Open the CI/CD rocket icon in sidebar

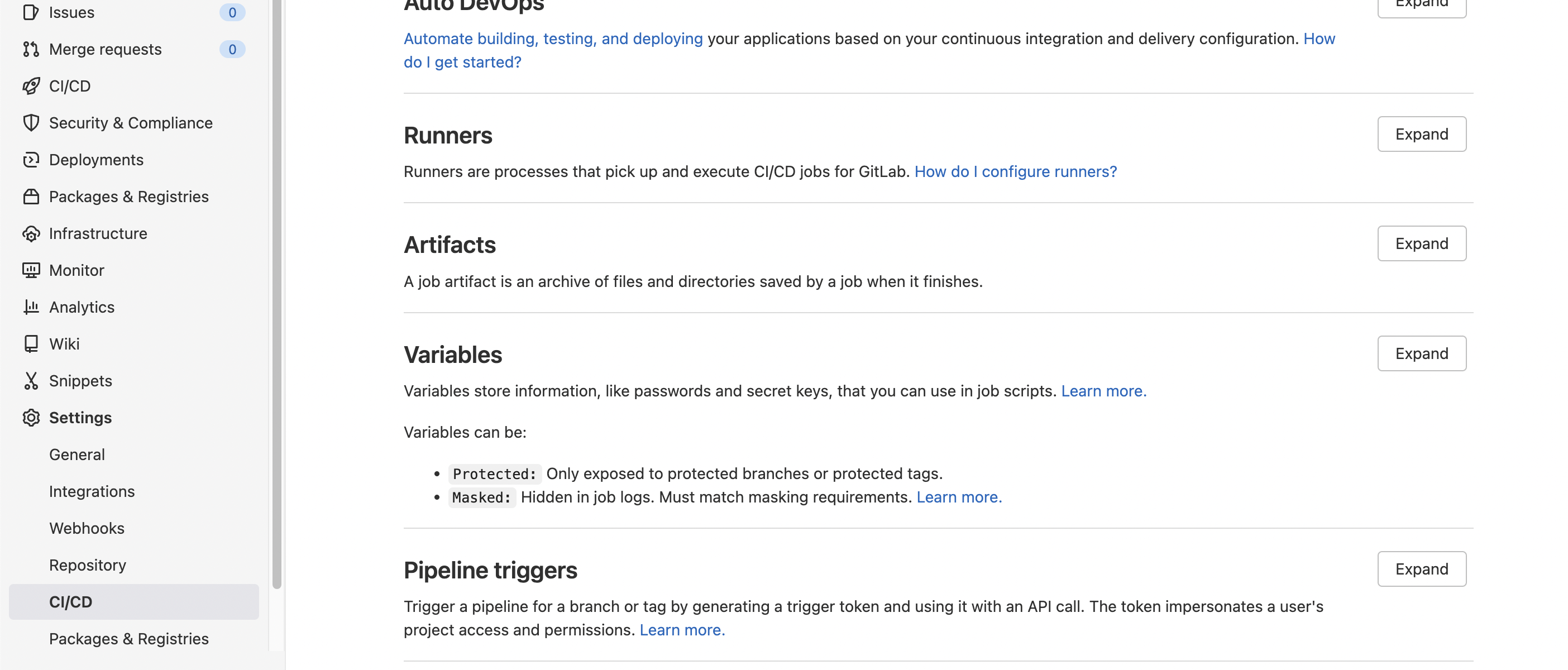click(x=31, y=86)
